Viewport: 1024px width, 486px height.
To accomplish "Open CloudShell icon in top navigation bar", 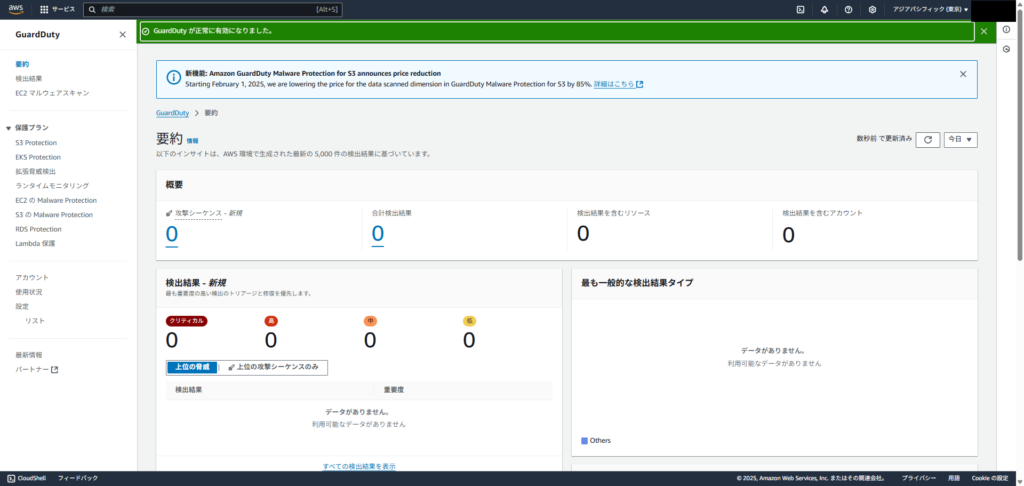I will pos(800,10).
